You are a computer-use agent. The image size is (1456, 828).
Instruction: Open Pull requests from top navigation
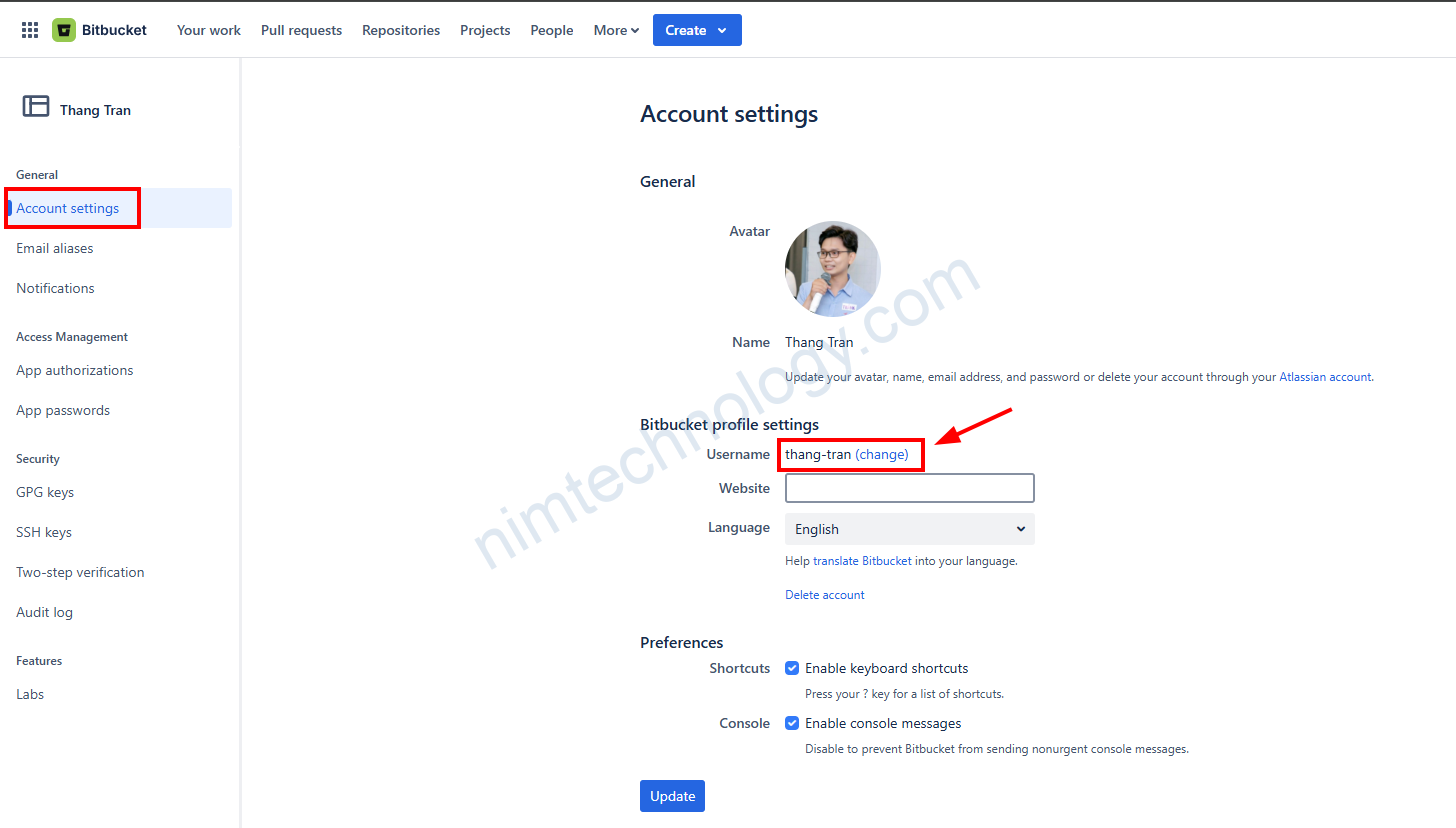301,30
